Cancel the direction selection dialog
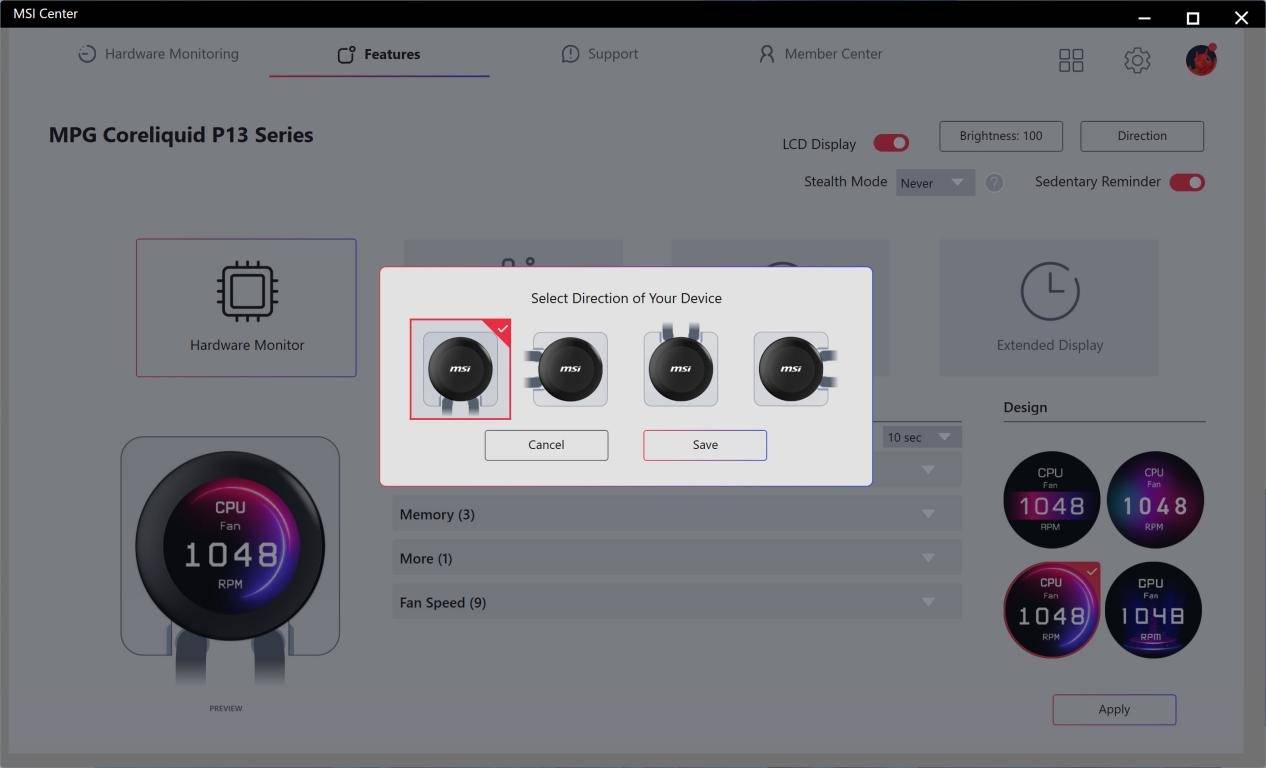The height and width of the screenshot is (768, 1266). (x=546, y=445)
